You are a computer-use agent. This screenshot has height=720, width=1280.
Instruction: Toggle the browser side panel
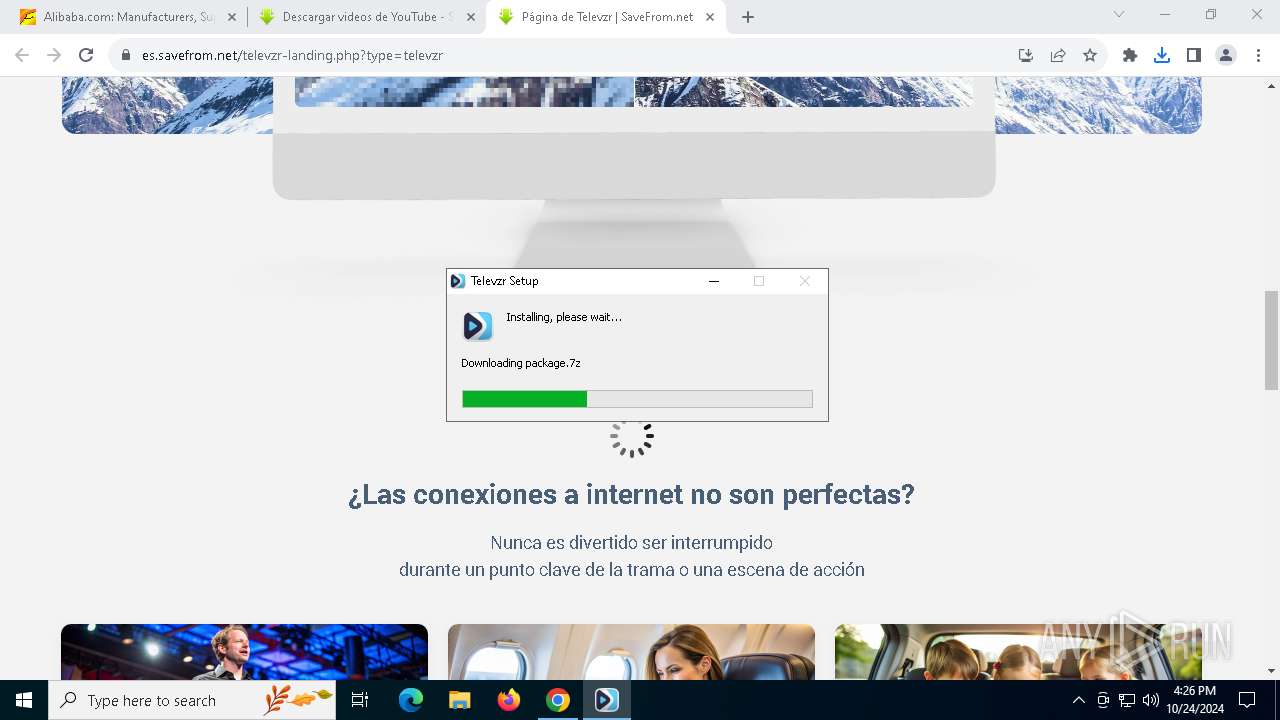coord(1194,55)
